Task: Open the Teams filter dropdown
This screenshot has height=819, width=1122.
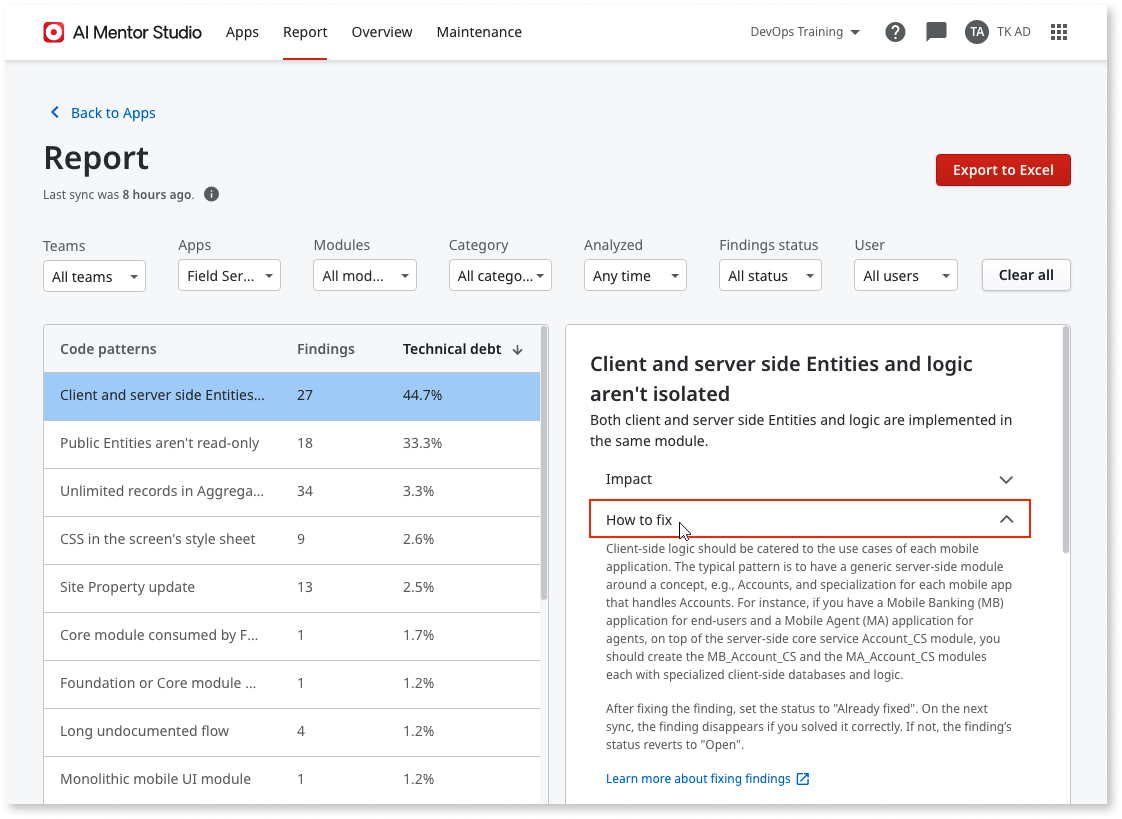Action: (94, 275)
